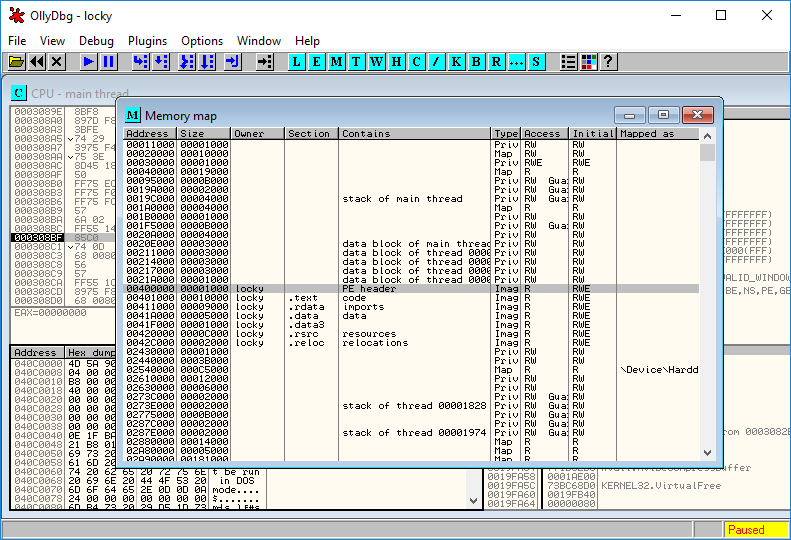The image size is (791, 540).
Task: Open appearance options colored grid icon
Action: [x=589, y=62]
